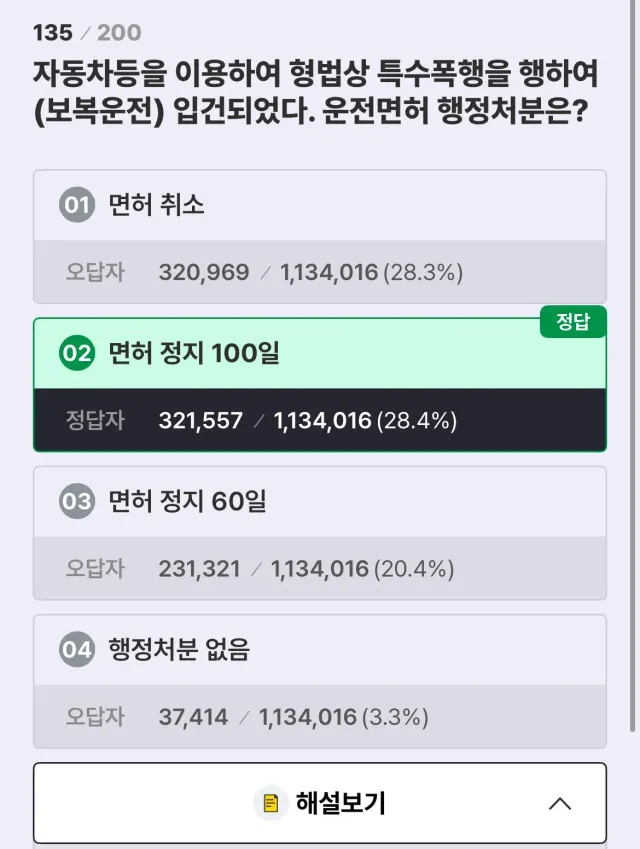Expand the option 03 answer card
This screenshot has width=640, height=849.
(x=320, y=502)
